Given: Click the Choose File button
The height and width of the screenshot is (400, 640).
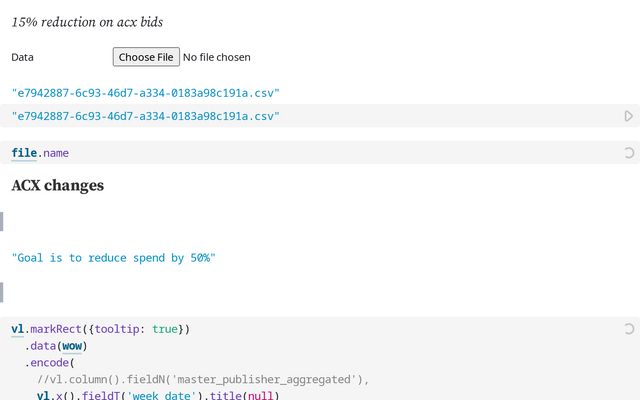Looking at the screenshot, I should pos(146,57).
